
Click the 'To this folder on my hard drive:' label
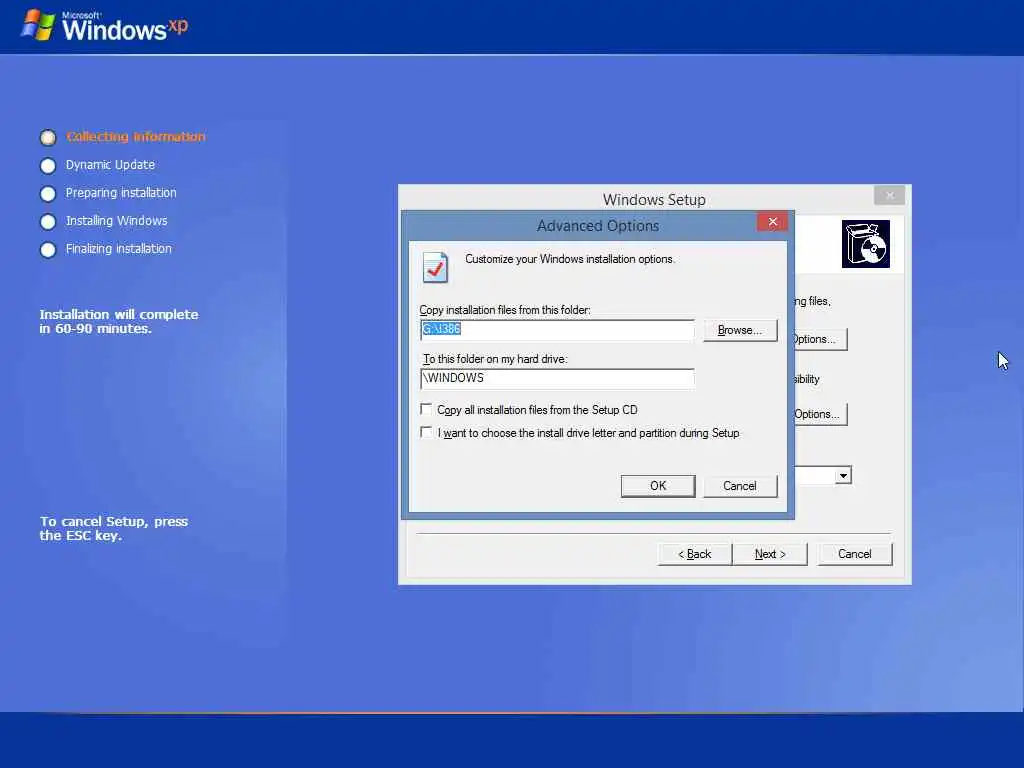495,359
